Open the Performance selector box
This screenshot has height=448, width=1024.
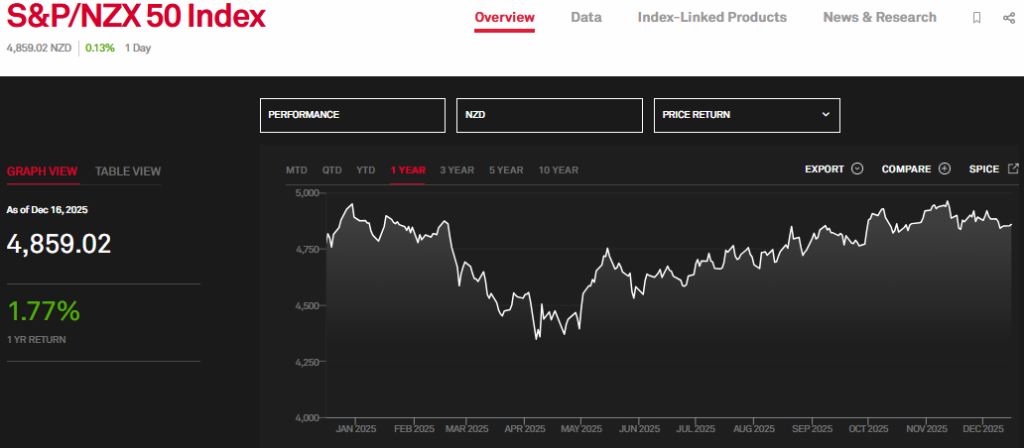pos(353,115)
